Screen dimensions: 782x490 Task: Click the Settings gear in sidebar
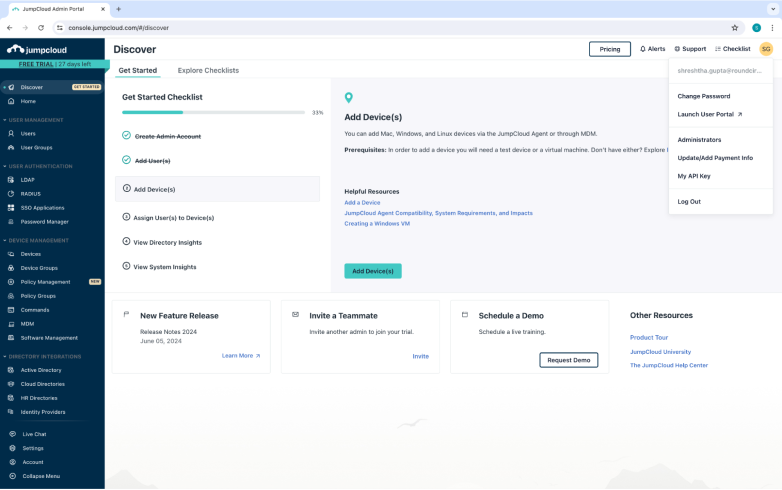(x=11, y=448)
